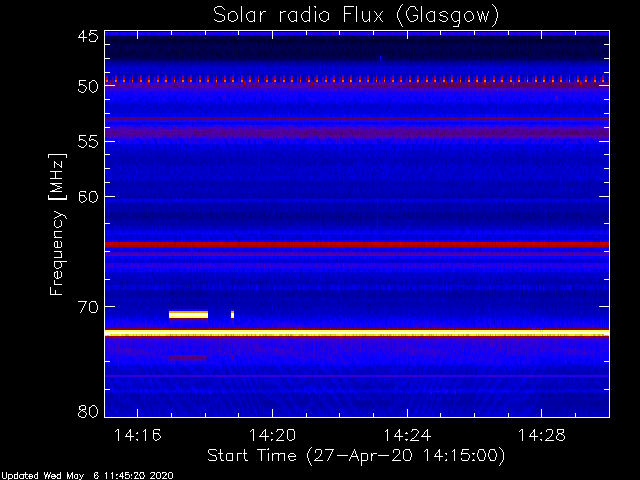This screenshot has width=640, height=480.
Task: Click the bright yellow interference line below 70 MHz
Action: click(357, 333)
